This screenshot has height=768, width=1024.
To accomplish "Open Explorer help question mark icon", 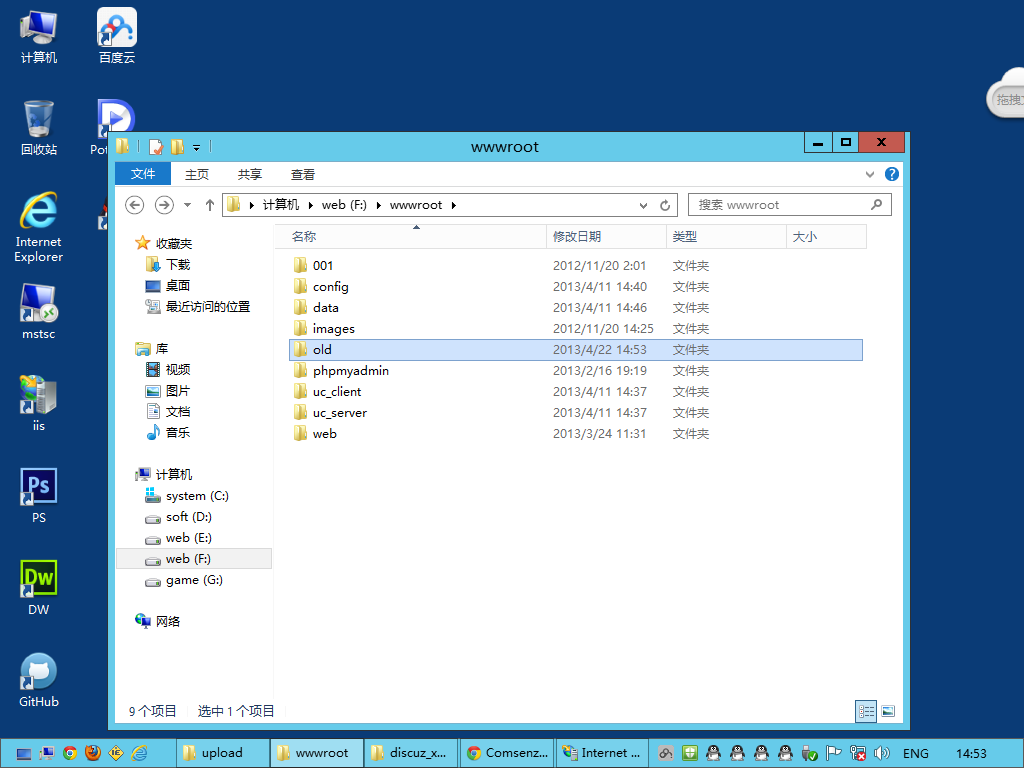I will coord(891,174).
